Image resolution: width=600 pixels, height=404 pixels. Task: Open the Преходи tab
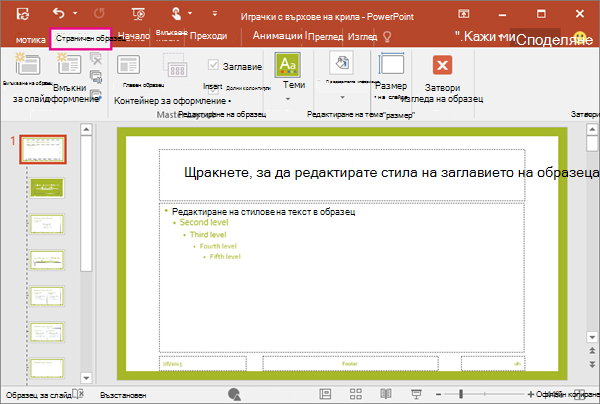[209, 36]
